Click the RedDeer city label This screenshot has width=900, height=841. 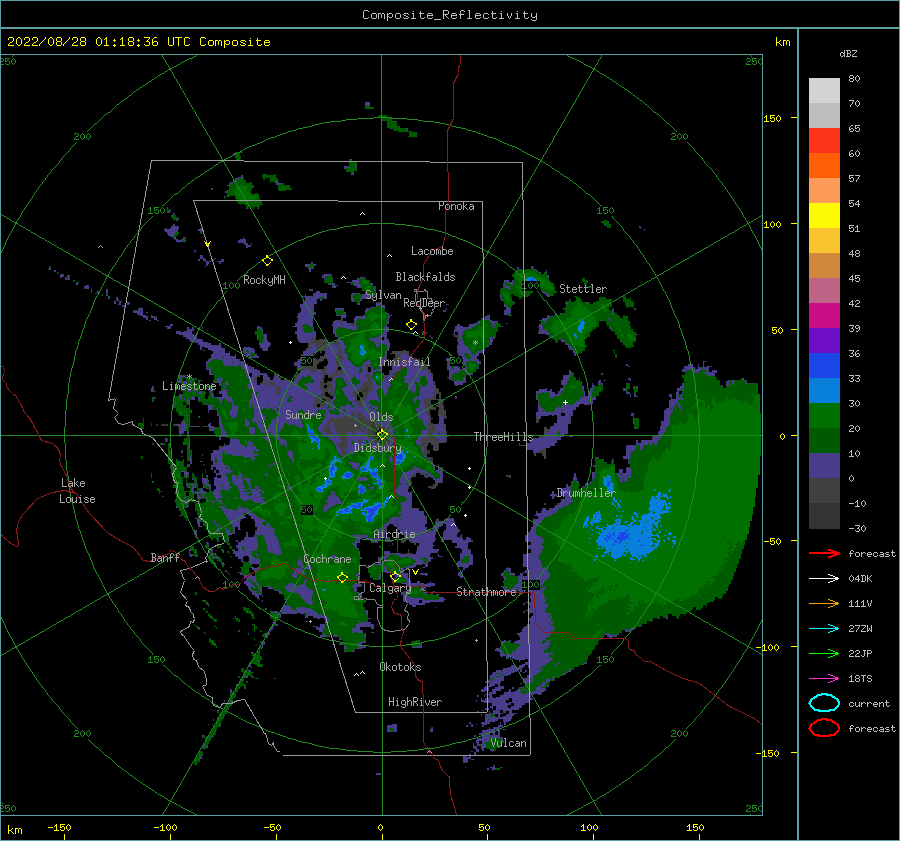pos(424,303)
